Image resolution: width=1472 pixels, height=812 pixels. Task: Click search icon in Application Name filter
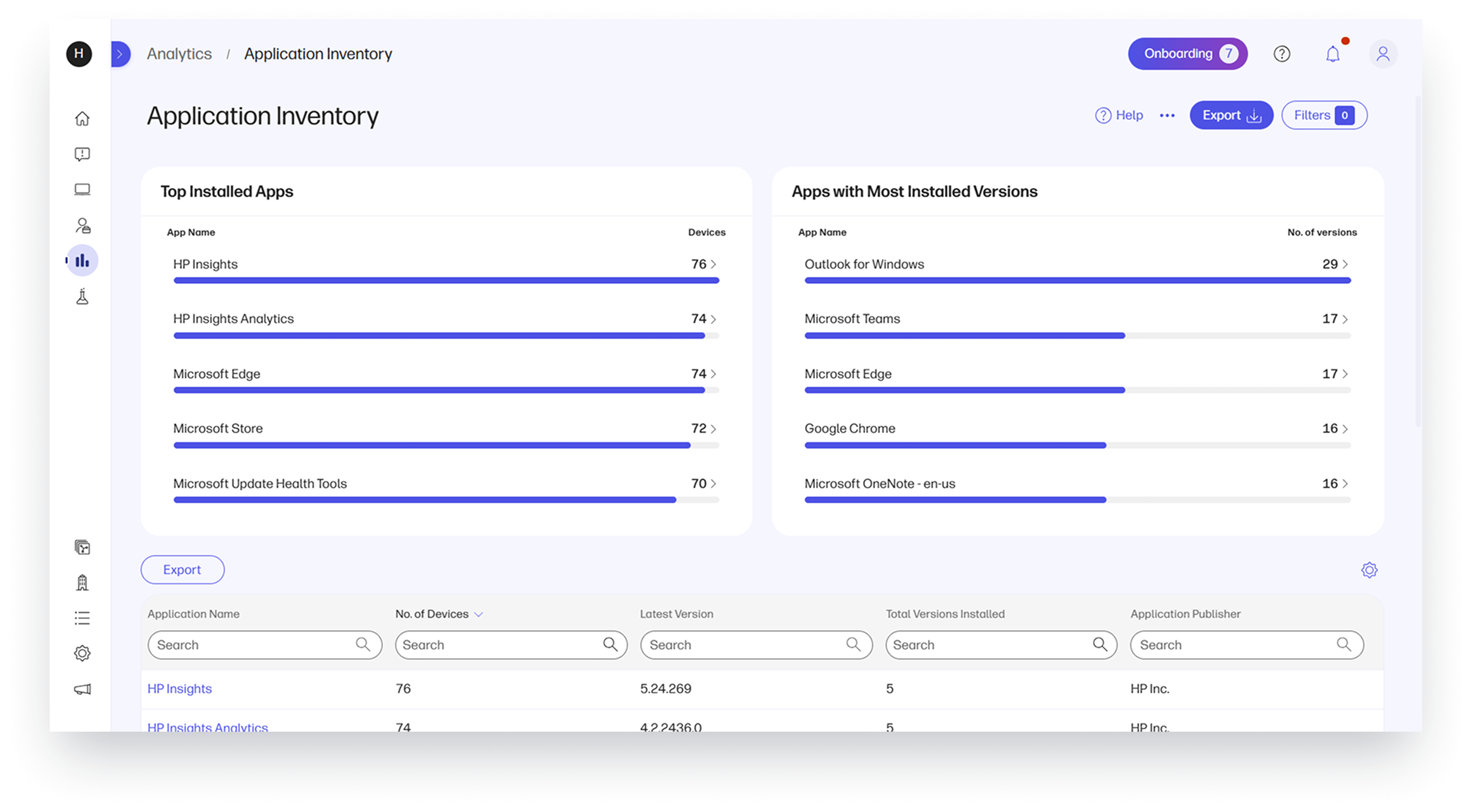tap(363, 645)
